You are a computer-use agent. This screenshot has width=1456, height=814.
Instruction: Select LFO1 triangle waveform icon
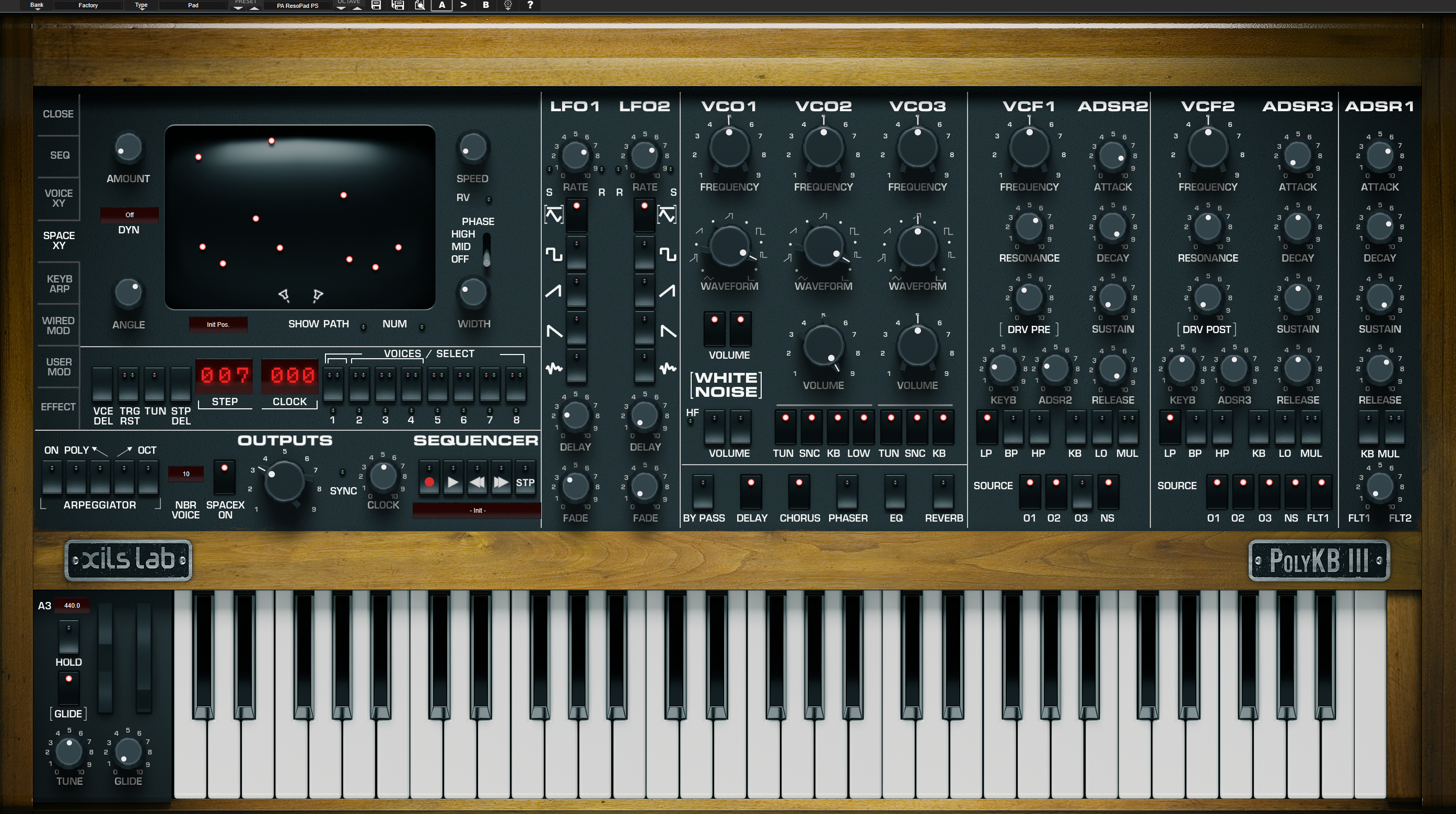(x=554, y=215)
